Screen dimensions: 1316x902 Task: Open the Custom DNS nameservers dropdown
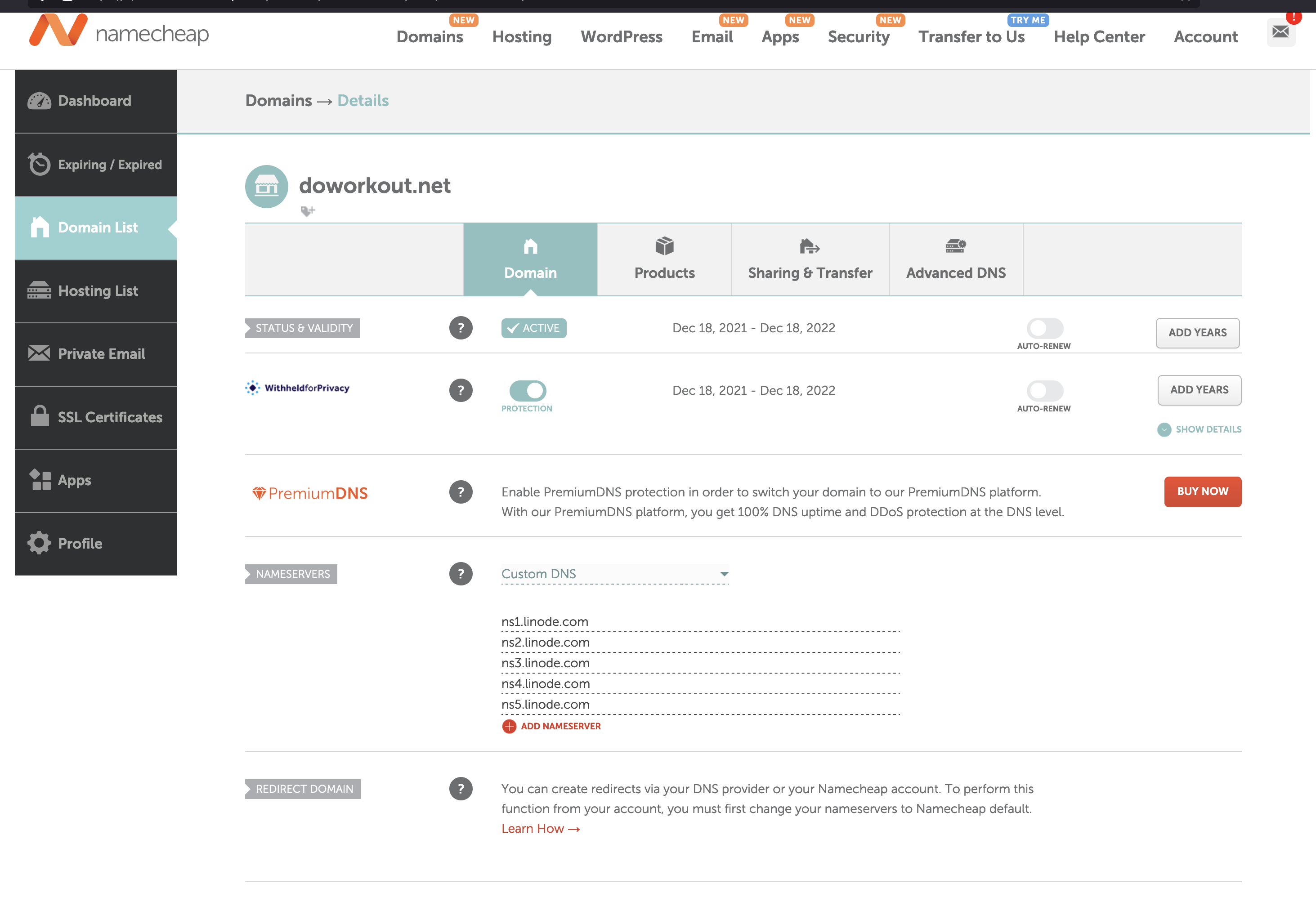[614, 574]
